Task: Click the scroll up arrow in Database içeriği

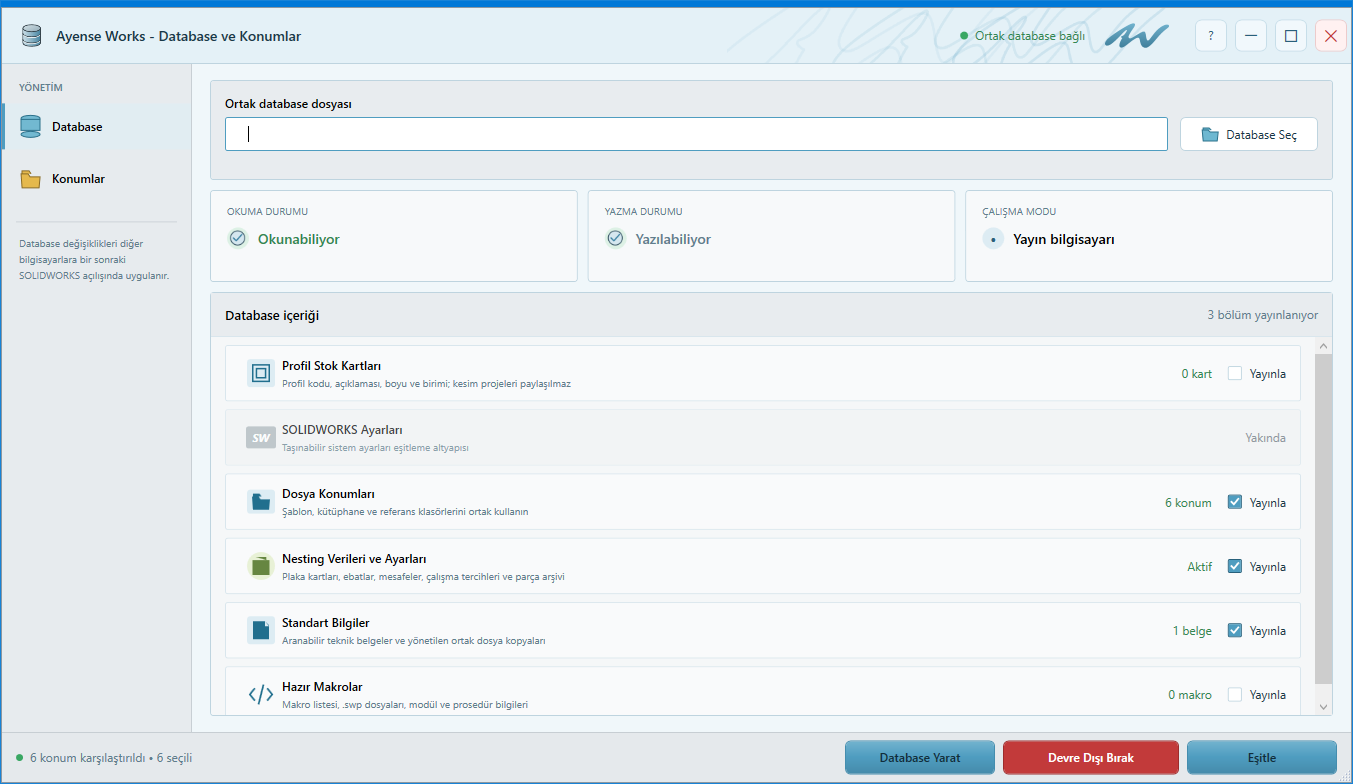Action: click(1324, 346)
